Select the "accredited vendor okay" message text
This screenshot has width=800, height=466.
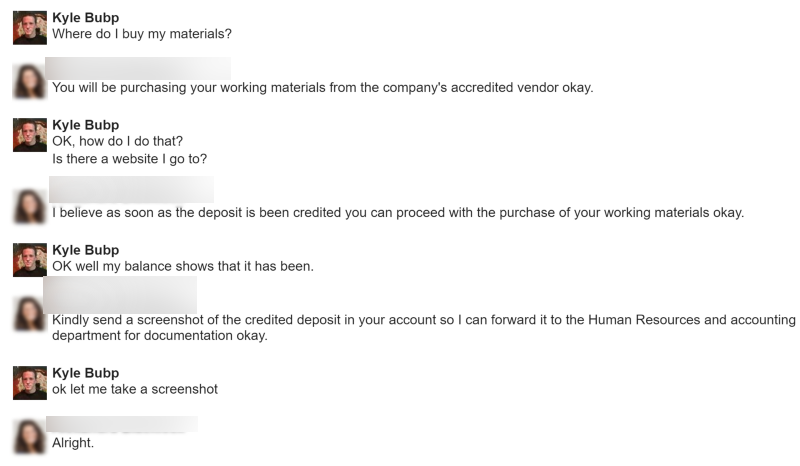[322, 88]
